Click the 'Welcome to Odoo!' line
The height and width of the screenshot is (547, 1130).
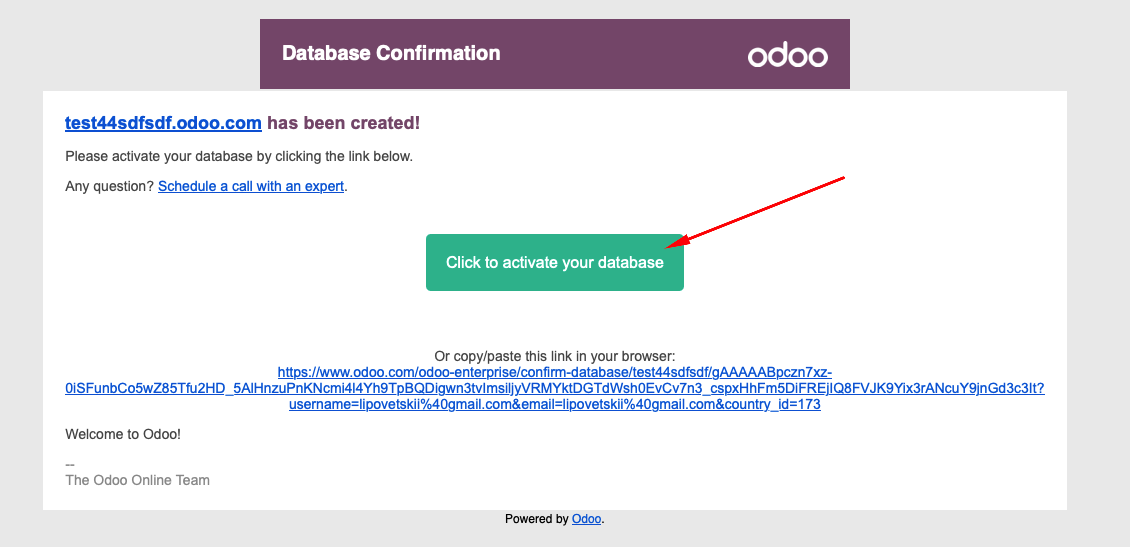pyautogui.click(x=123, y=435)
